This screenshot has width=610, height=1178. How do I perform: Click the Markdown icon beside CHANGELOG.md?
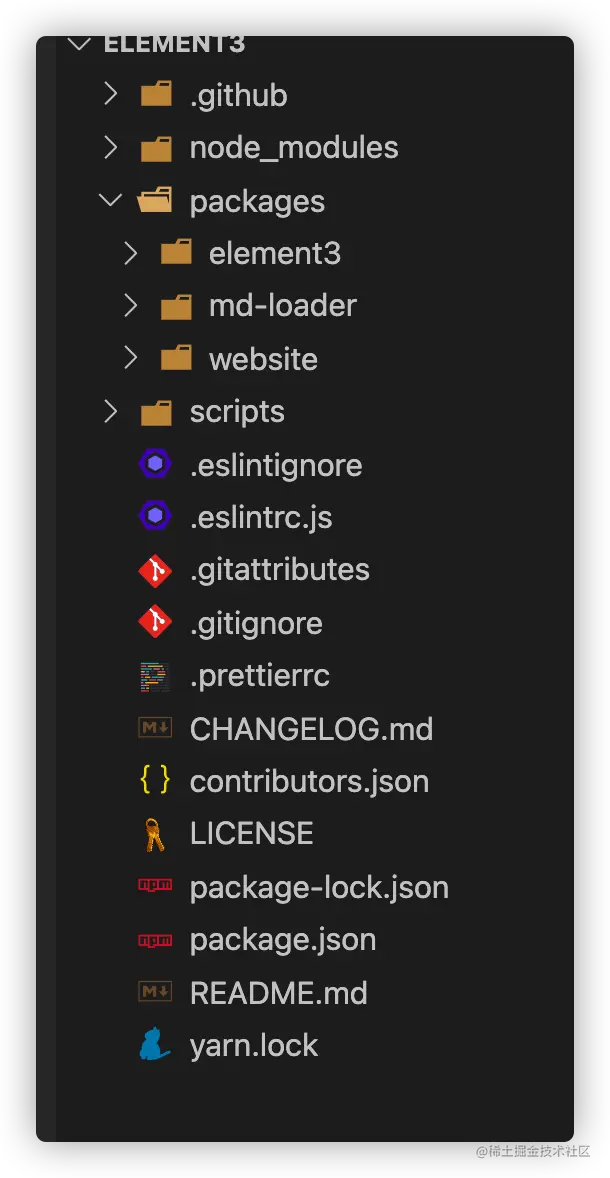pyautogui.click(x=155, y=728)
